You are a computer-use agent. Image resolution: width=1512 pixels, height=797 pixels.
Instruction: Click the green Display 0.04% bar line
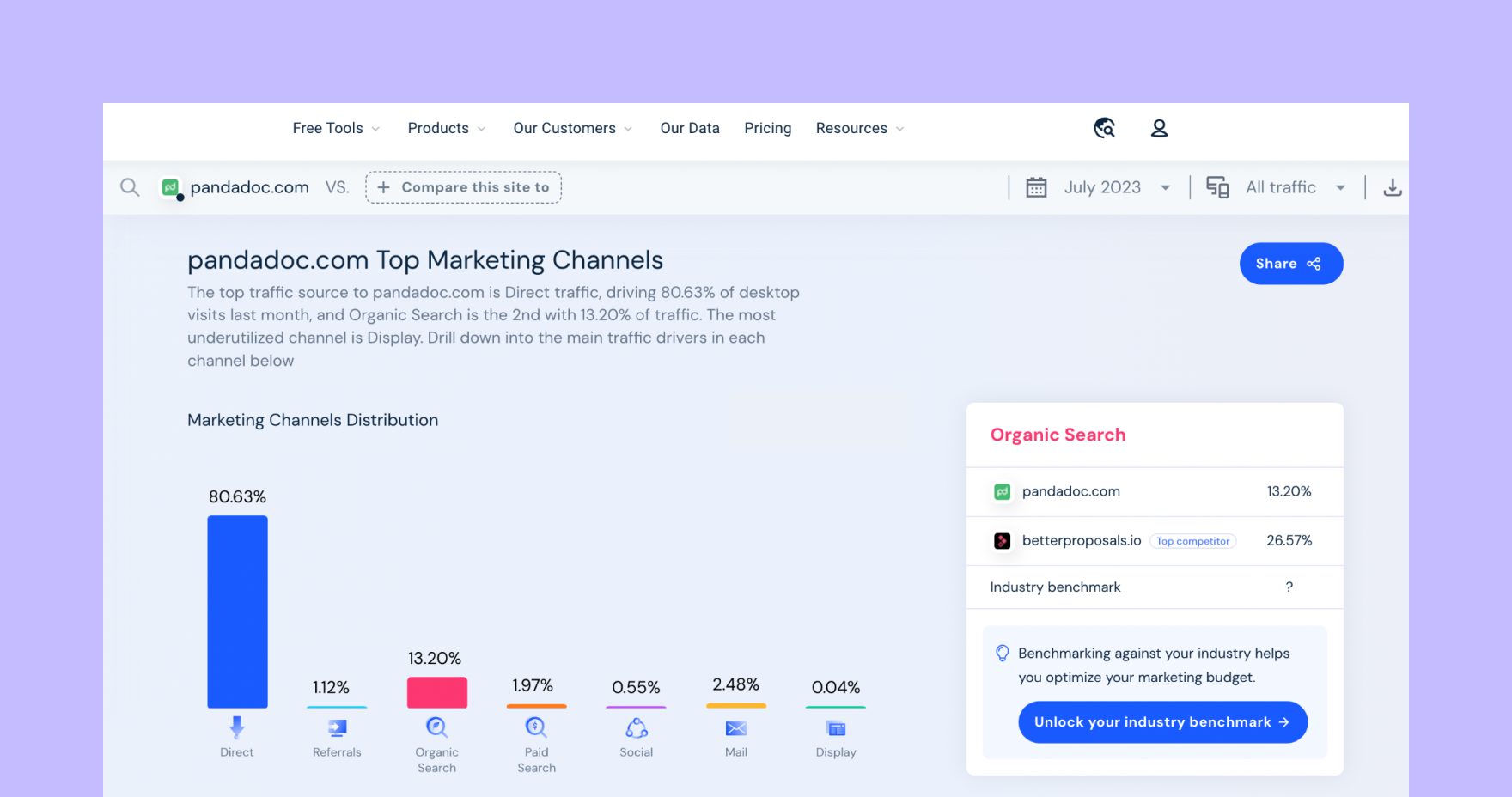click(836, 707)
